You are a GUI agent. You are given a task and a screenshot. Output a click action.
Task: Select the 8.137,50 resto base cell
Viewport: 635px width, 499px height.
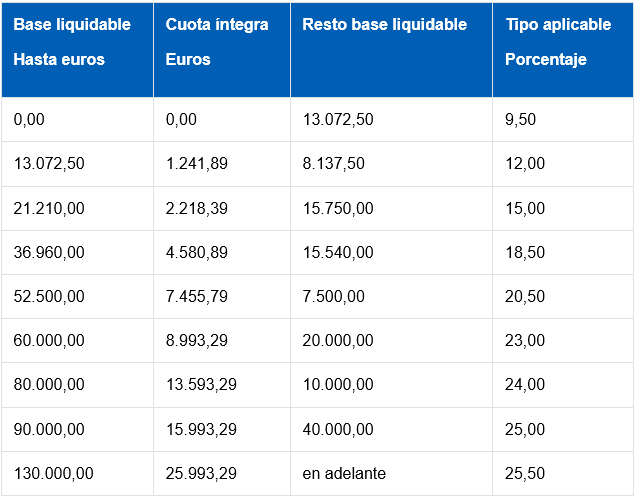[x=334, y=164]
